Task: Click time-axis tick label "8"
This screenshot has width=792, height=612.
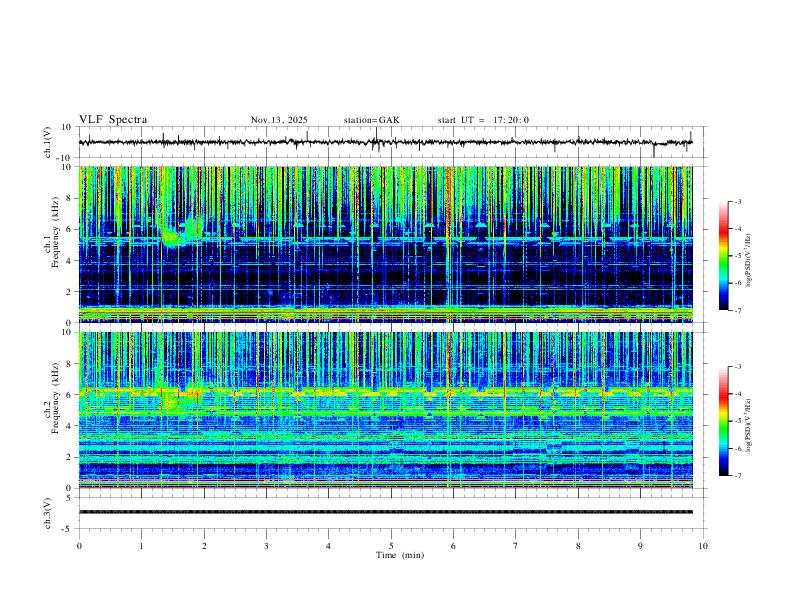Action: click(578, 546)
